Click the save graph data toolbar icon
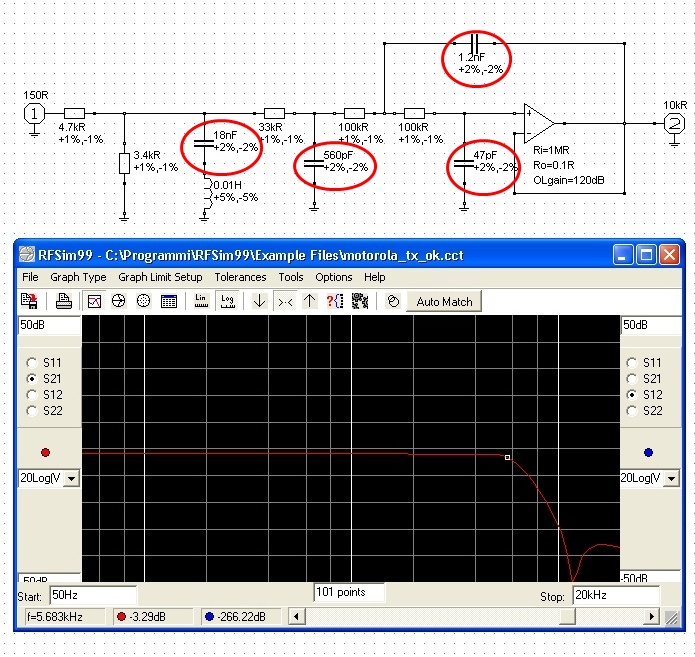 pyautogui.click(x=30, y=300)
